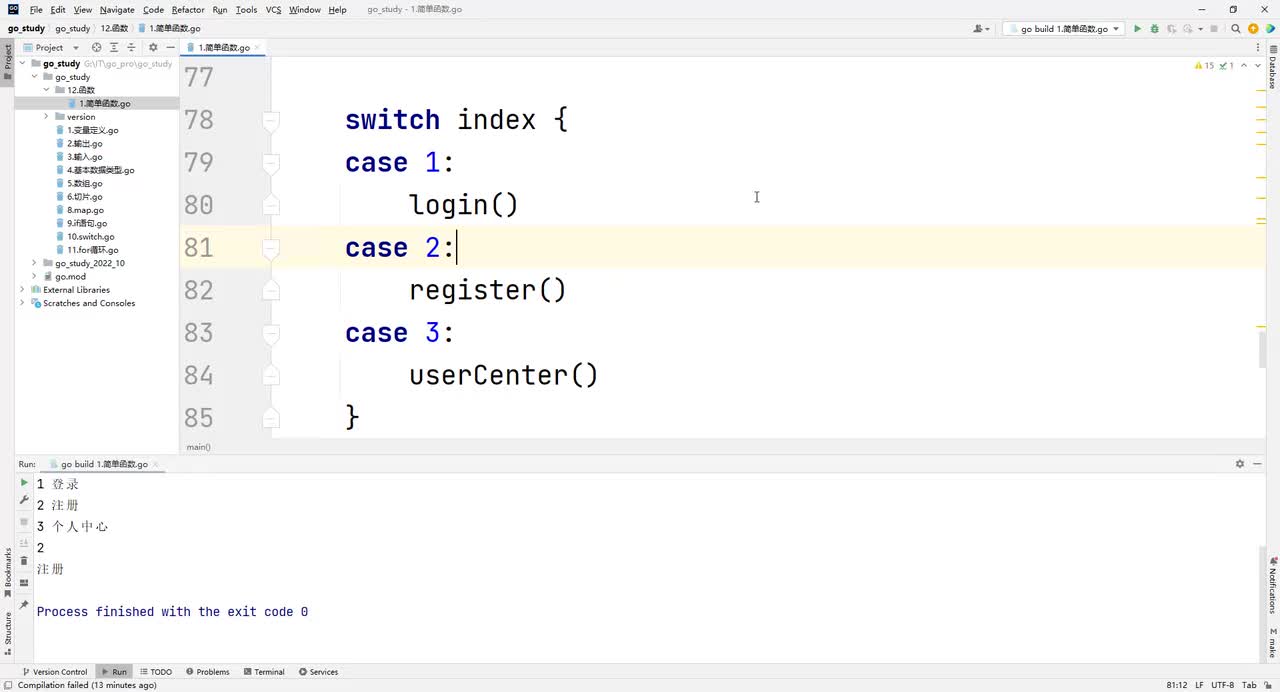Open the File menu
Screen dimensions: 1280x692
(x=36, y=9)
